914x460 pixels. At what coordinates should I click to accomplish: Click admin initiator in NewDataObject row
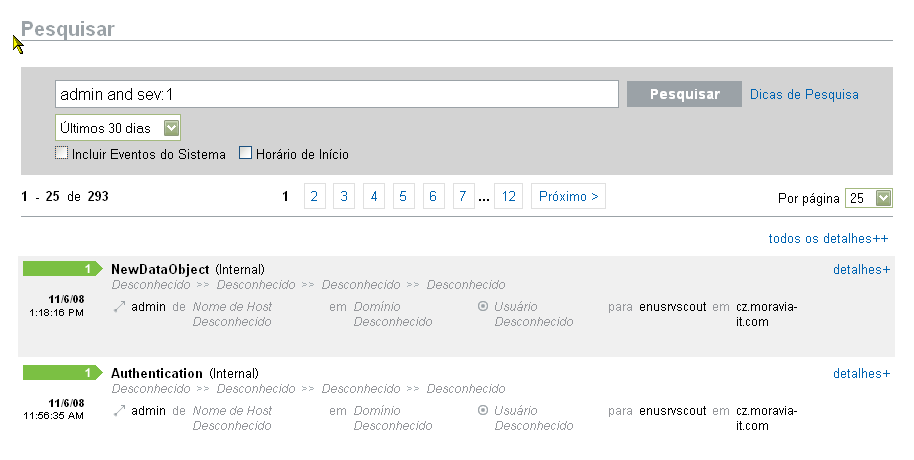[148, 307]
